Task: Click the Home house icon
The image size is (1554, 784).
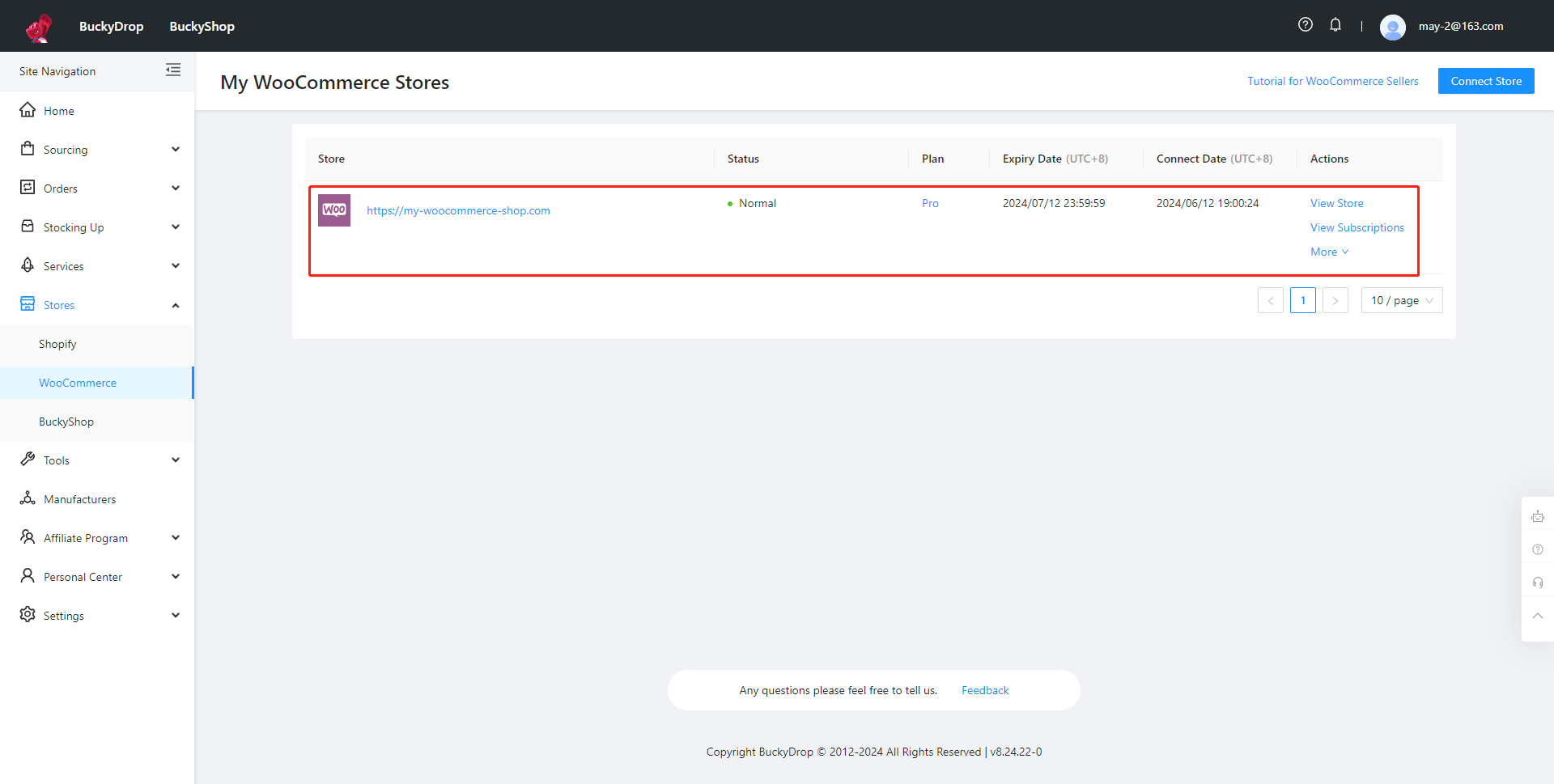Action: (x=28, y=110)
